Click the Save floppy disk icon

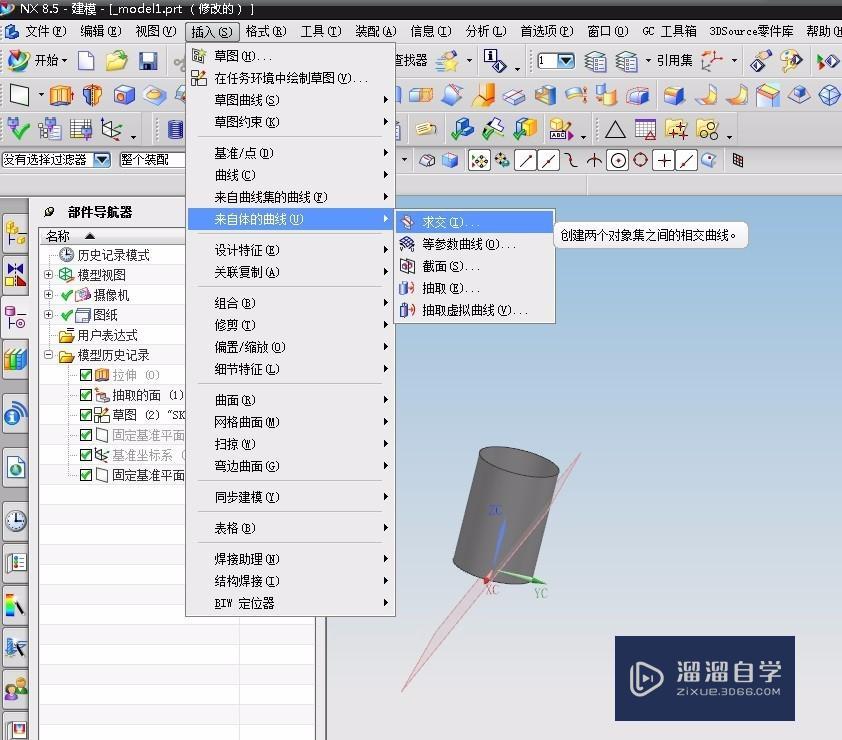click(148, 61)
